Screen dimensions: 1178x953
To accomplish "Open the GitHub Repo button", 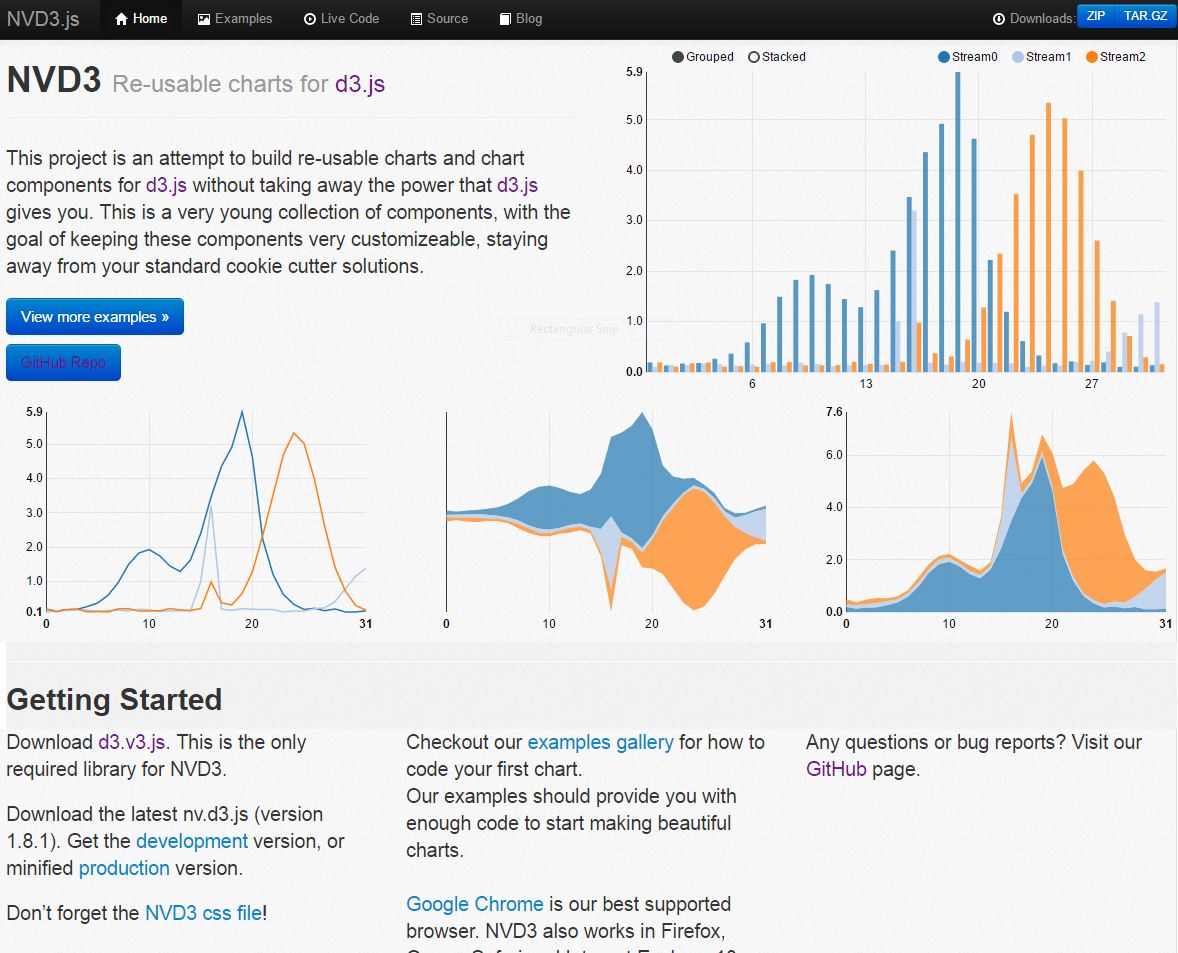I will pyautogui.click(x=63, y=363).
